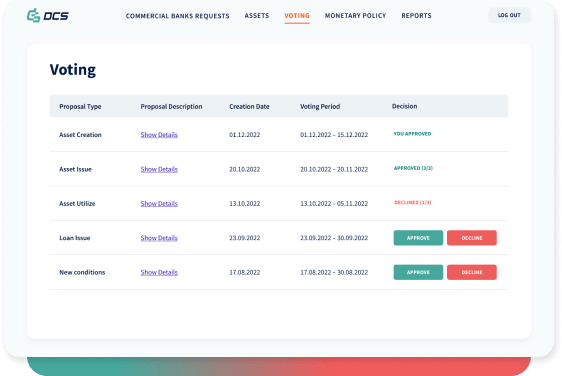The image size is (562, 376).
Task: Click voting period 01.12.2022 – 15.12.2022
Action: 334,135
